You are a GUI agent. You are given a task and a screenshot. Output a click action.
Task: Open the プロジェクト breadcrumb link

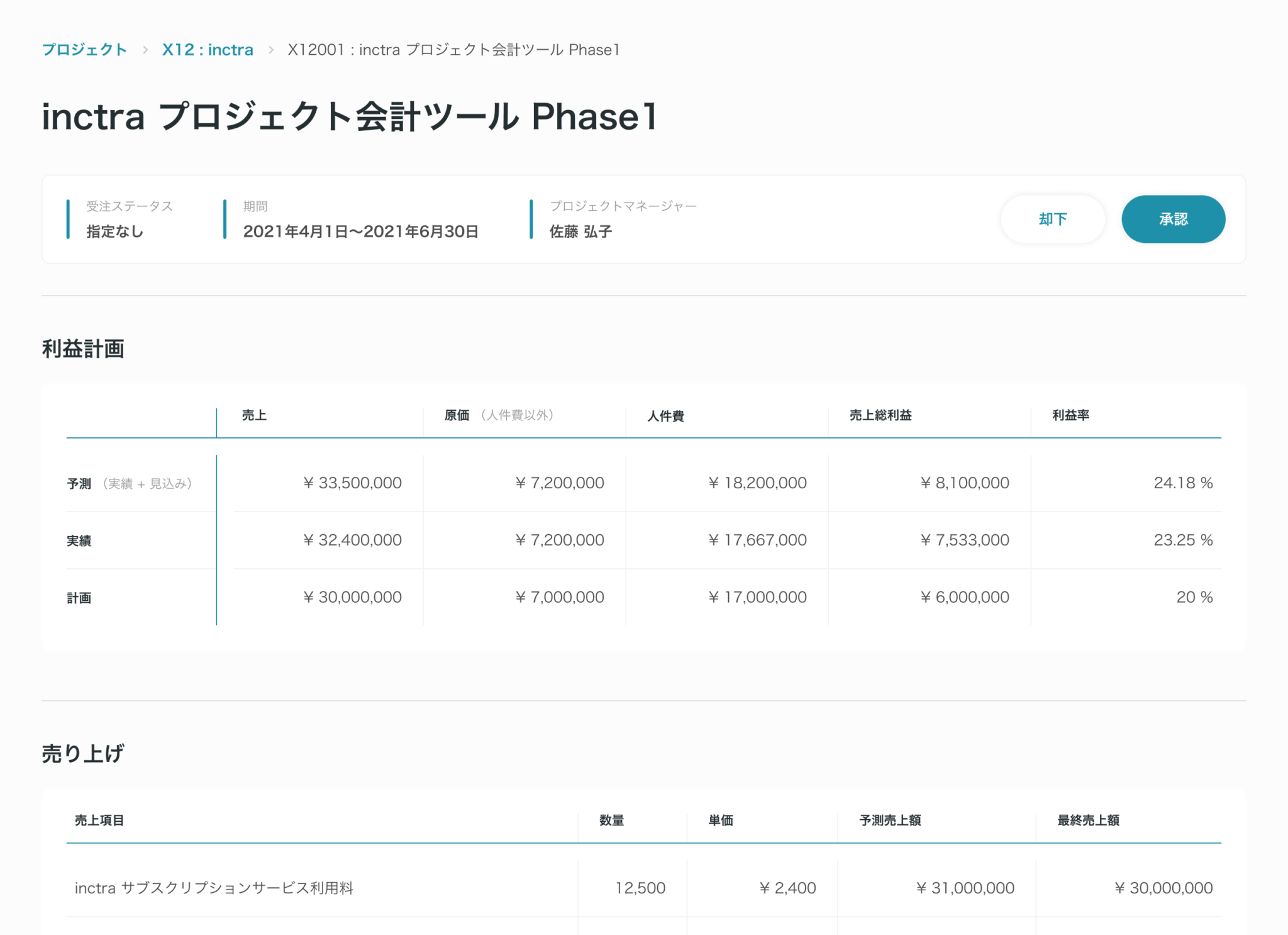(84, 50)
